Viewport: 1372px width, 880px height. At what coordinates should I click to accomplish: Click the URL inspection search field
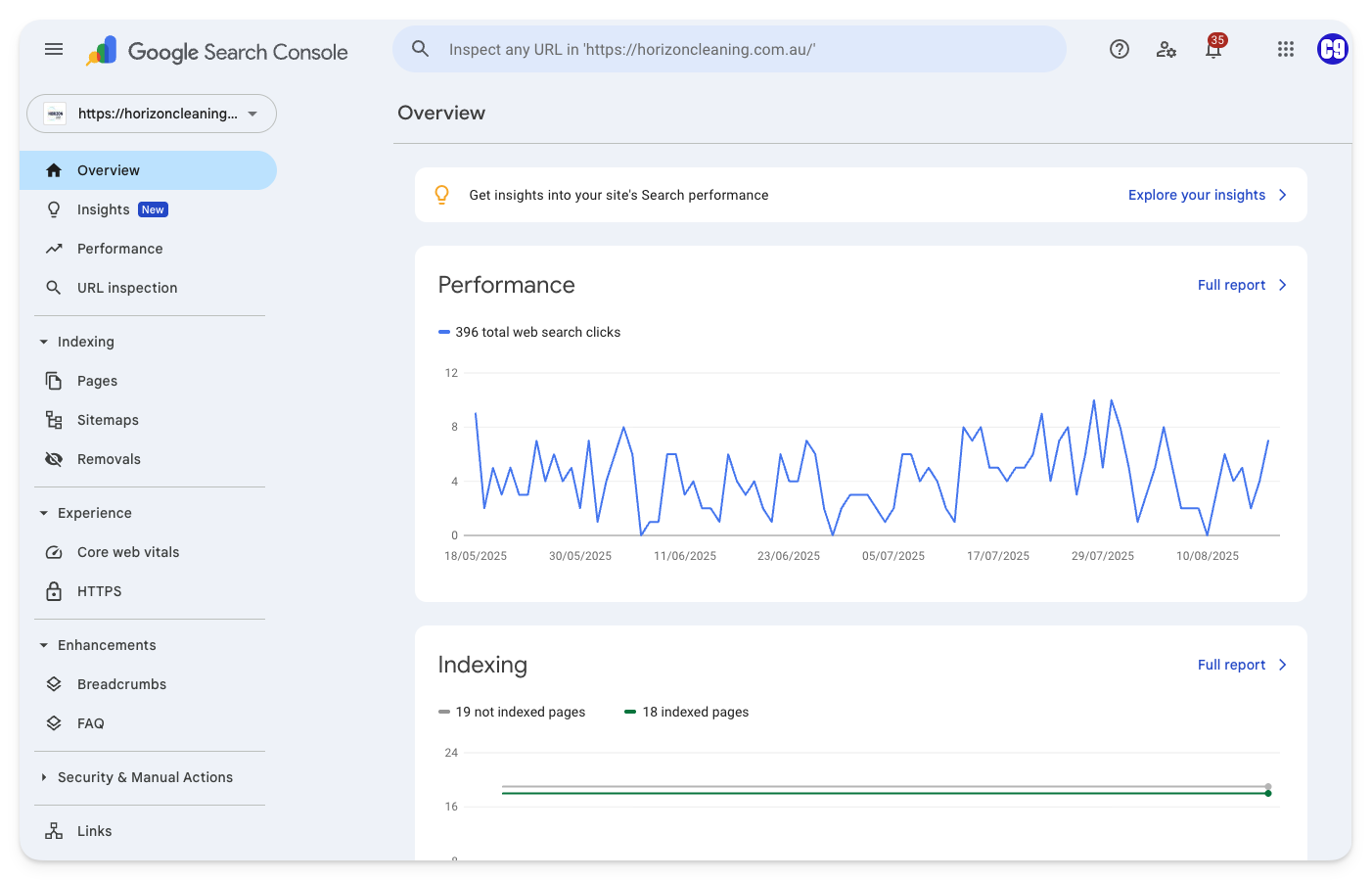coord(729,49)
